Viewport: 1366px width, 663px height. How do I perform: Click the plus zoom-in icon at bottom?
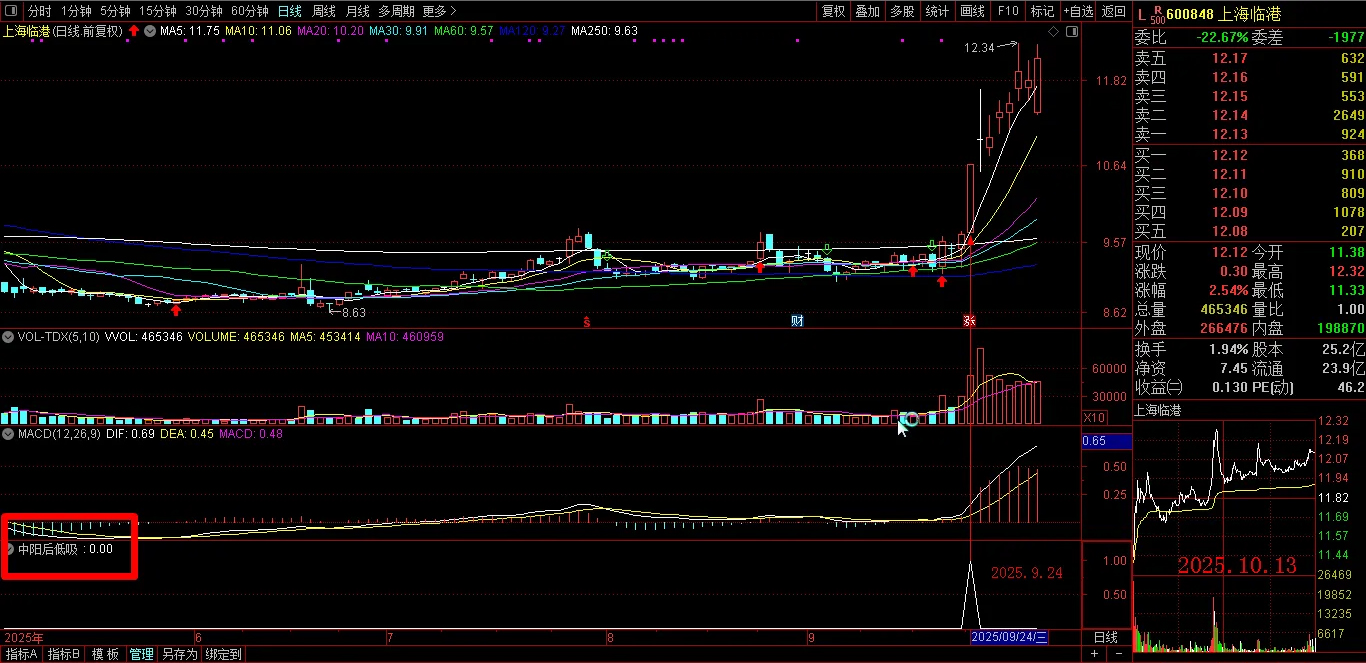(1092, 654)
